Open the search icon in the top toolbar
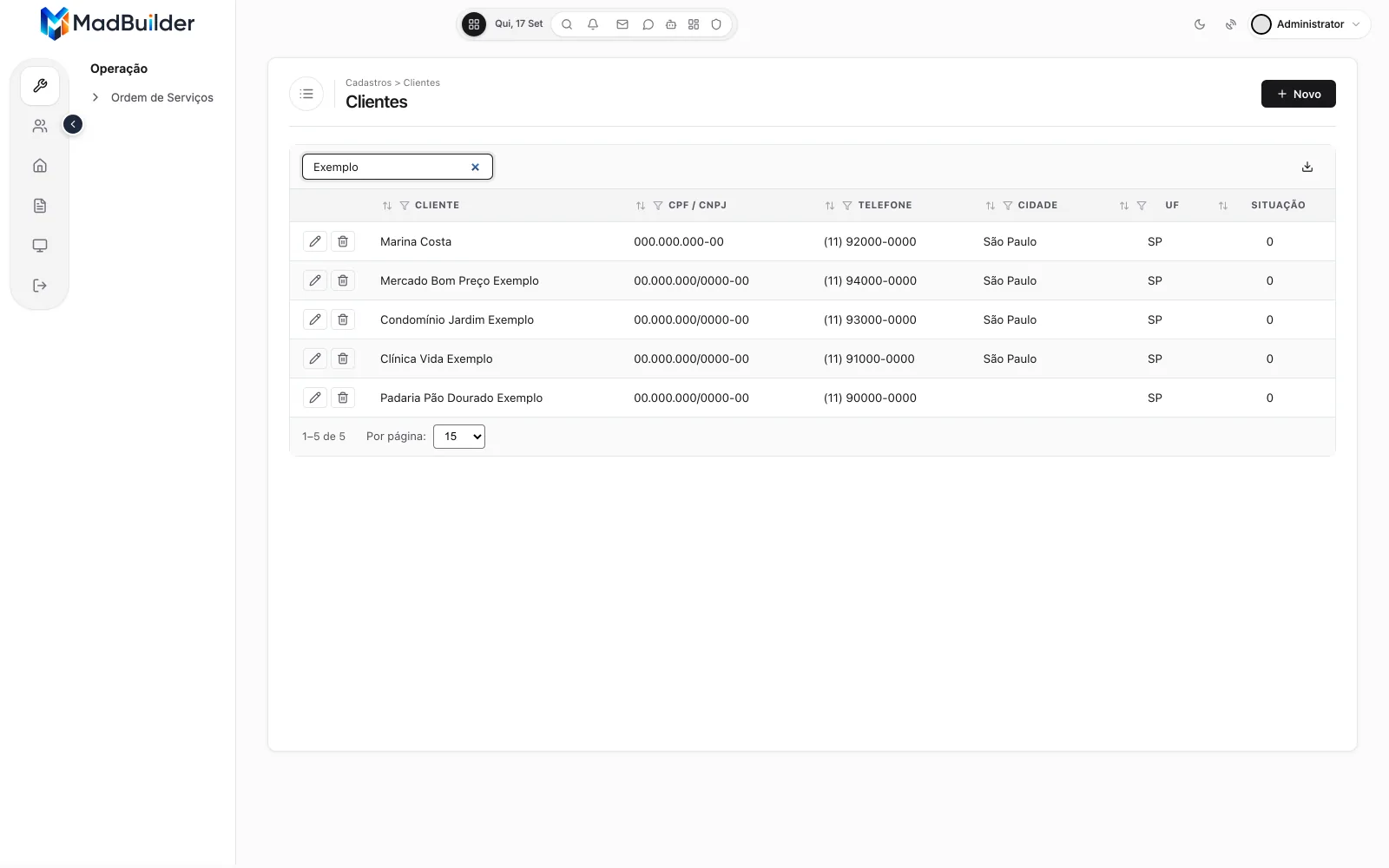Viewport: 1389px width, 868px height. 567,24
